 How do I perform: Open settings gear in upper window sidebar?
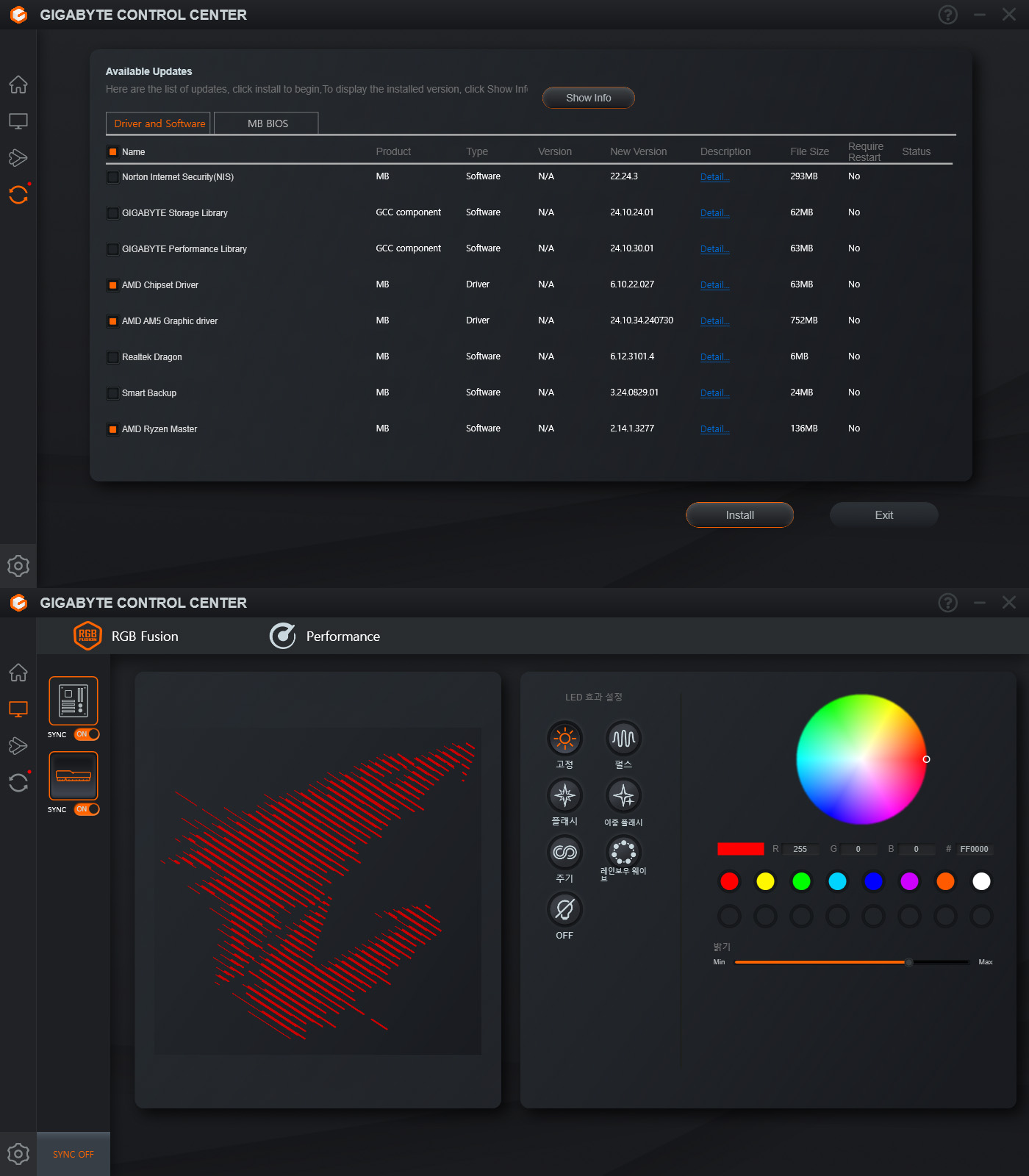coord(18,566)
